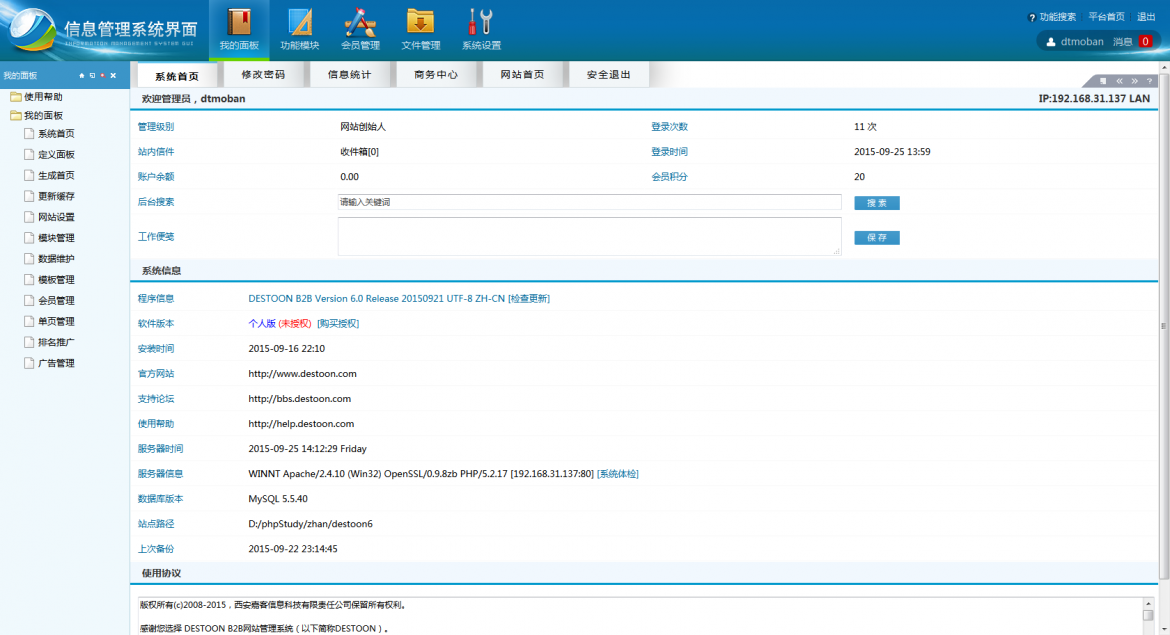Click the question mark icon beside 功能搜索

(1032, 17)
